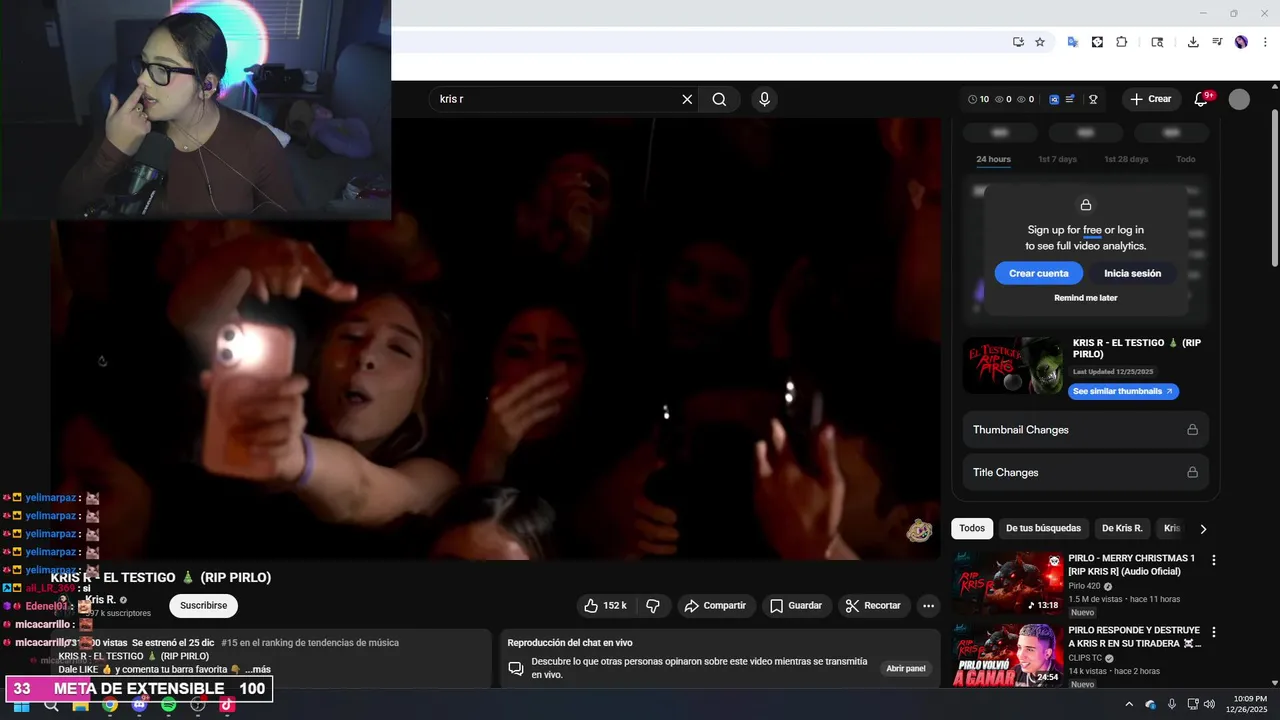Expand the locked Thumbnail Changes section
Viewport: 1280px width, 720px height.
pos(1085,429)
